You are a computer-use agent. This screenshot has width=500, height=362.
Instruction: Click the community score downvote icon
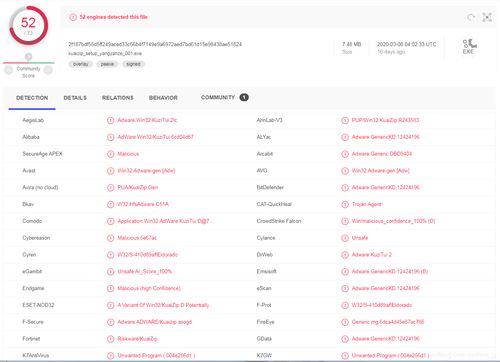pos(9,70)
